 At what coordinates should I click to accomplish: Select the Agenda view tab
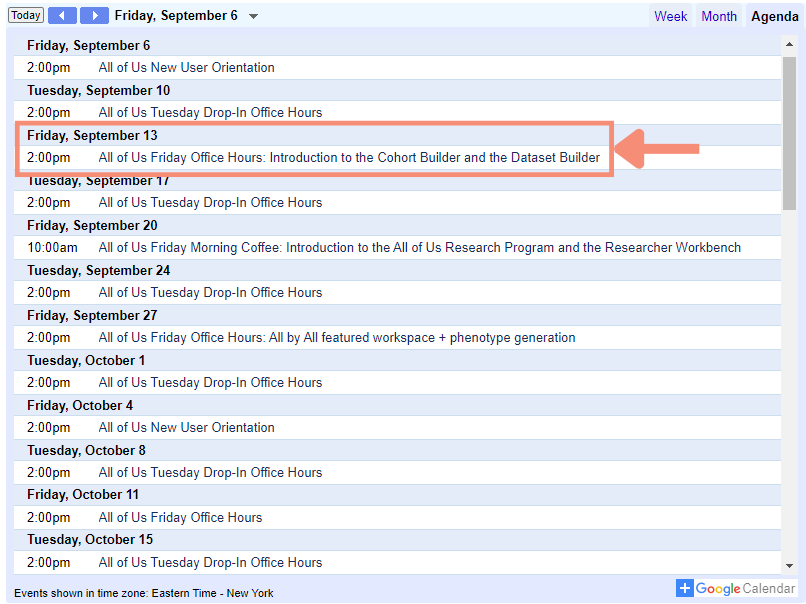coord(775,16)
